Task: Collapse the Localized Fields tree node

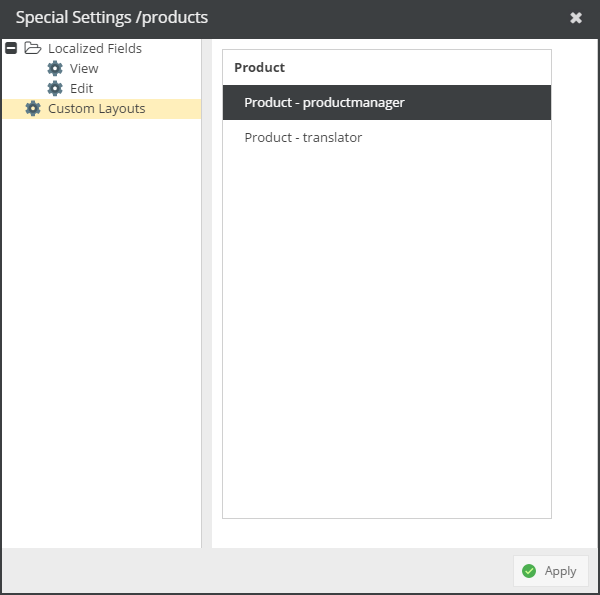Action: click(11, 48)
